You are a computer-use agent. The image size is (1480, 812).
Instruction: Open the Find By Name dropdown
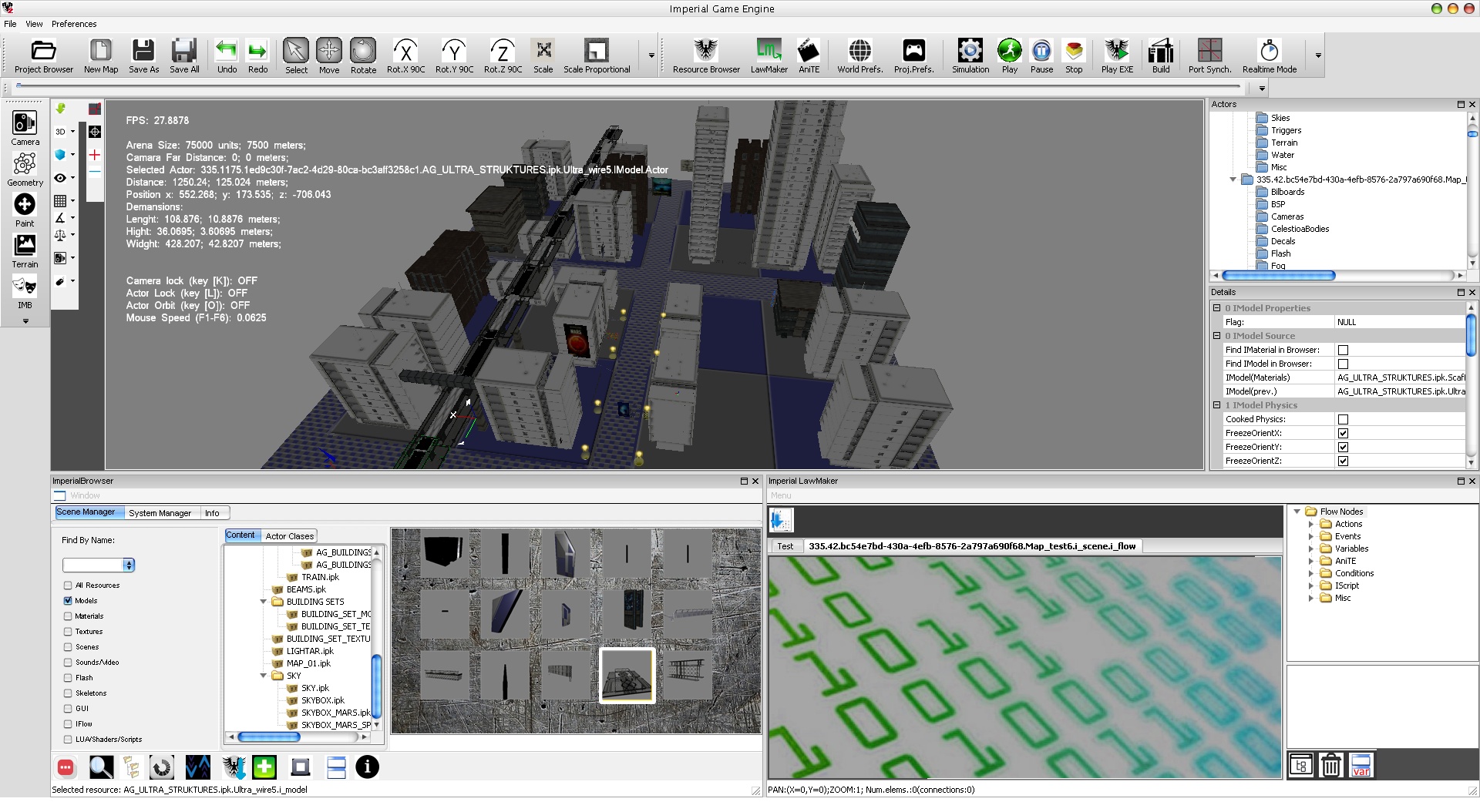129,565
